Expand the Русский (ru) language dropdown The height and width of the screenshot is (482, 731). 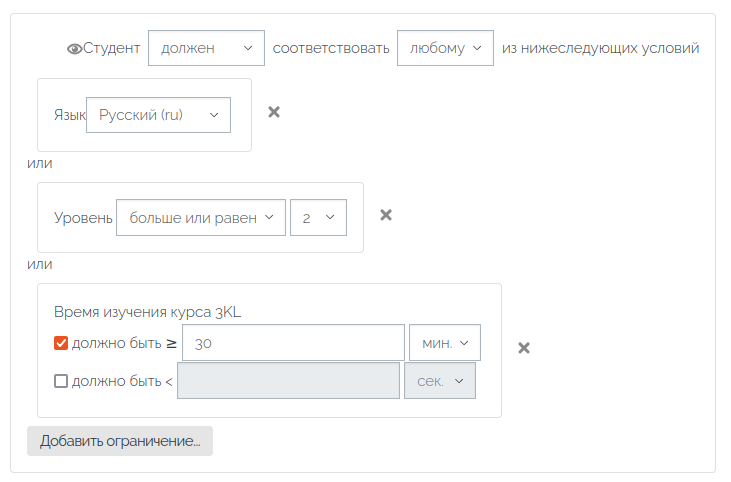pos(159,115)
